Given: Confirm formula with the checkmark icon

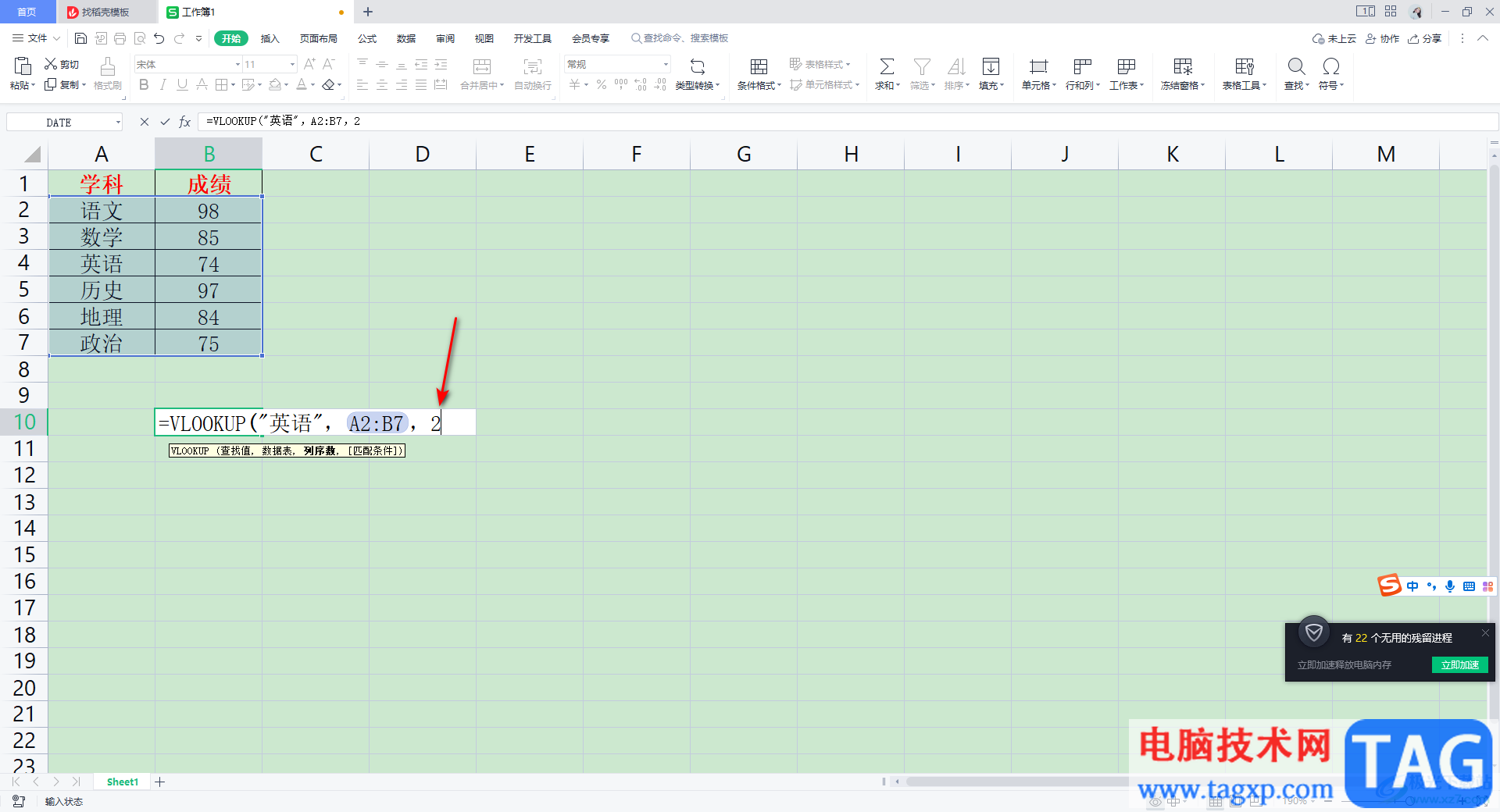Looking at the screenshot, I should (x=165, y=122).
